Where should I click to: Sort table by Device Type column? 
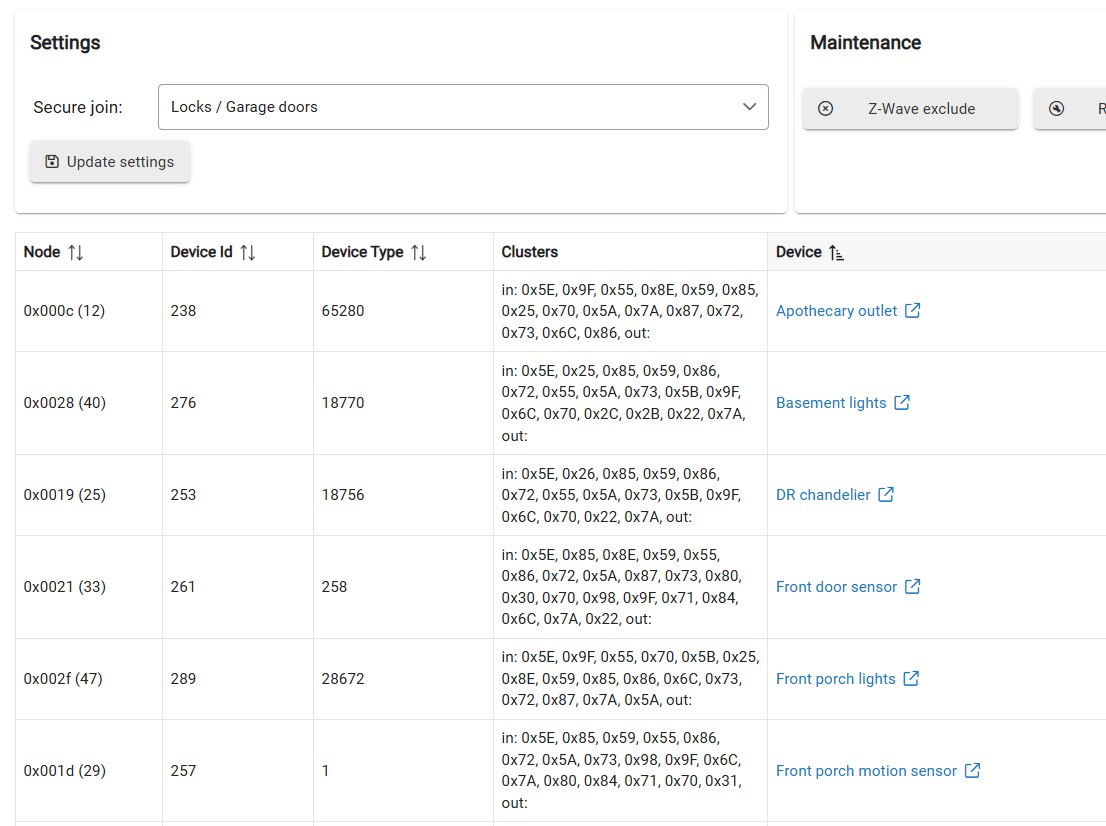click(x=419, y=253)
